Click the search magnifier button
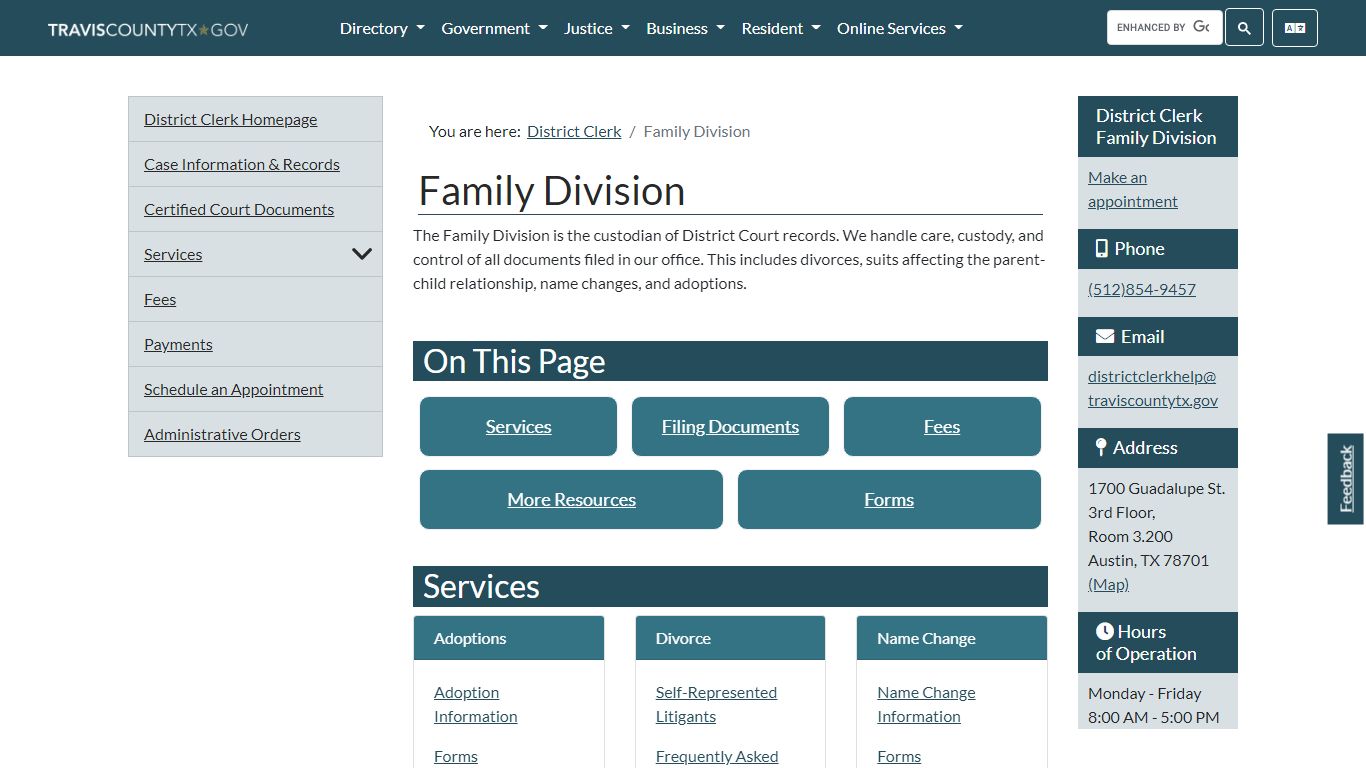The width and height of the screenshot is (1366, 768). pos(1244,28)
